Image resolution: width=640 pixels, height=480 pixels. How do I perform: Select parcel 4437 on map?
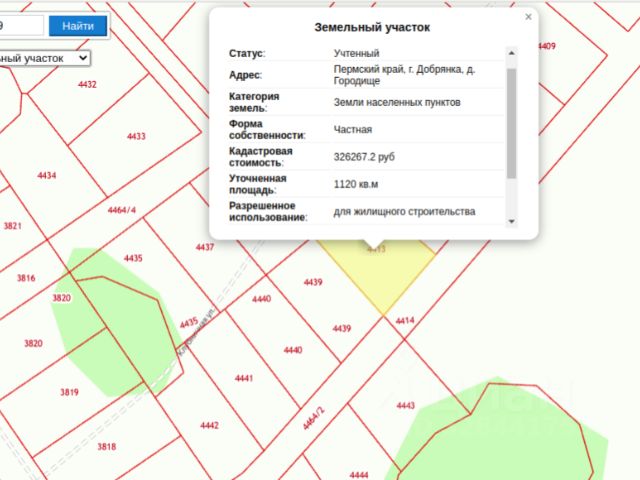(205, 247)
